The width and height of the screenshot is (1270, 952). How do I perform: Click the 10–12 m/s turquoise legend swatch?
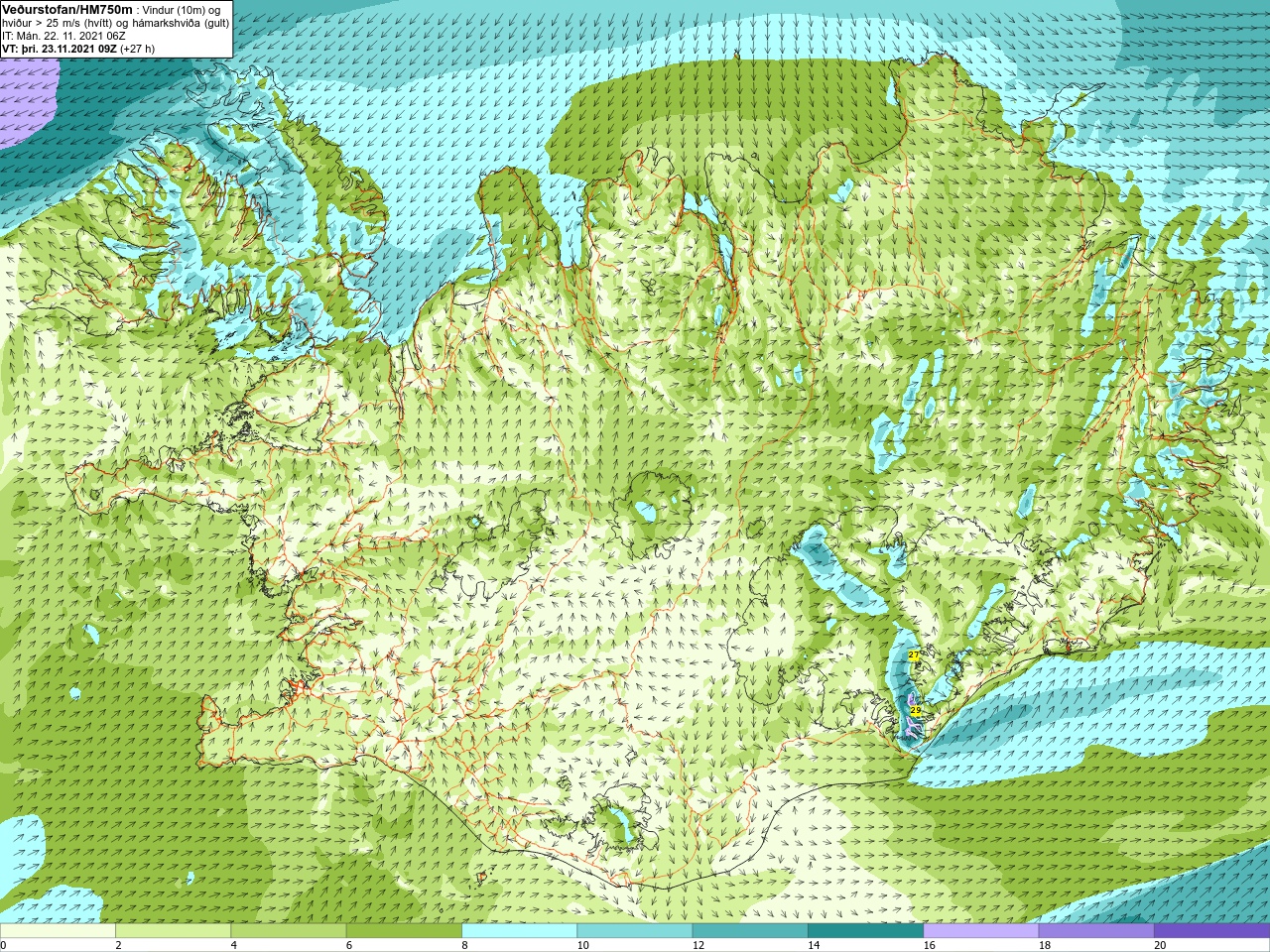click(635, 931)
